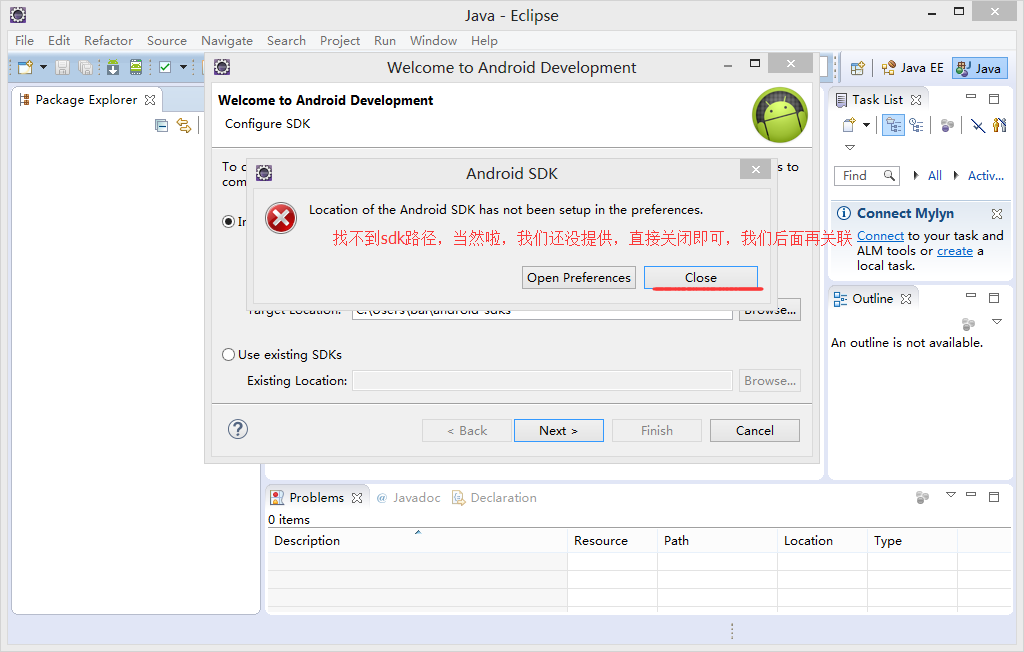
Task: Open the Window menu
Action: (x=433, y=41)
